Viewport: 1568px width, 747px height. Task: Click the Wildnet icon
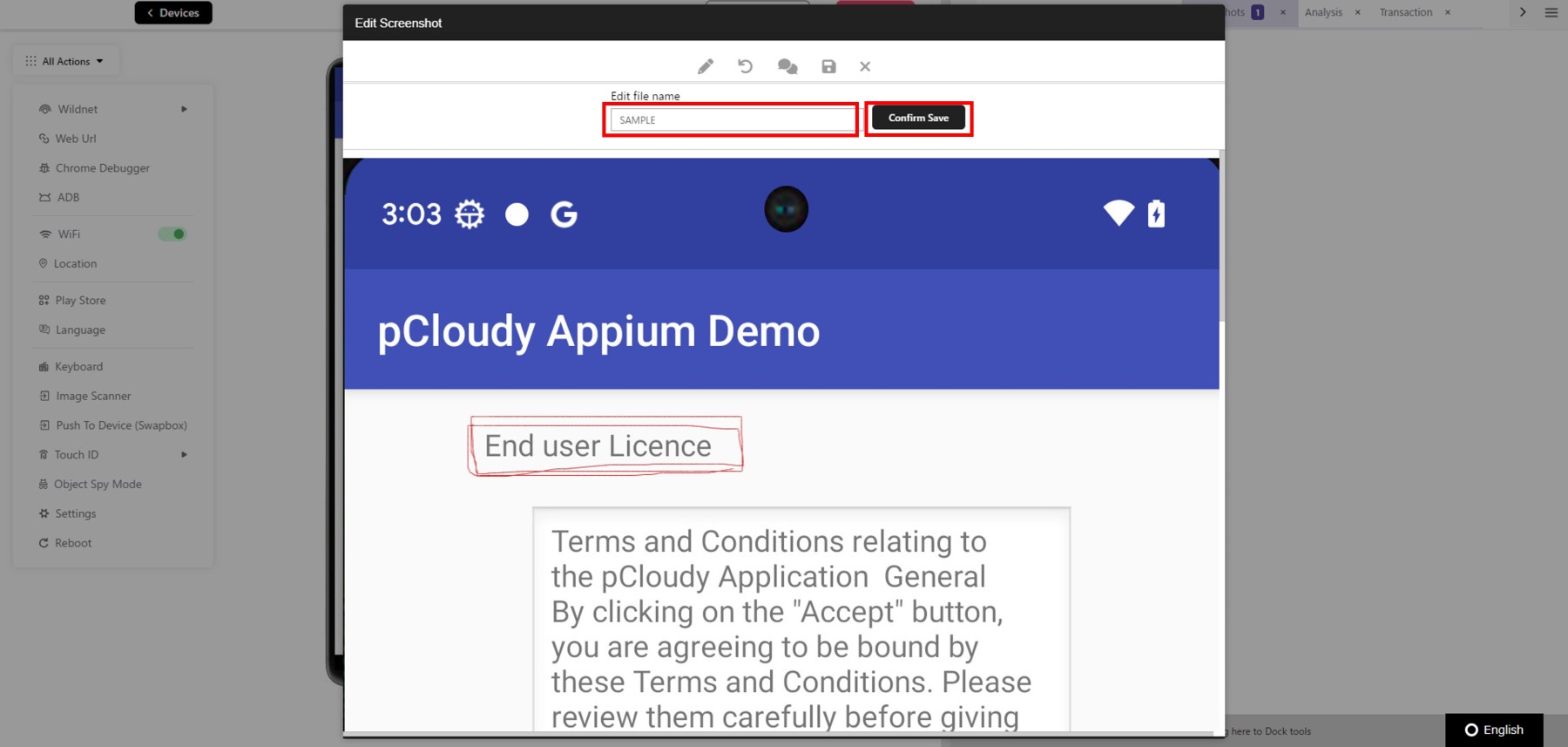(x=45, y=109)
